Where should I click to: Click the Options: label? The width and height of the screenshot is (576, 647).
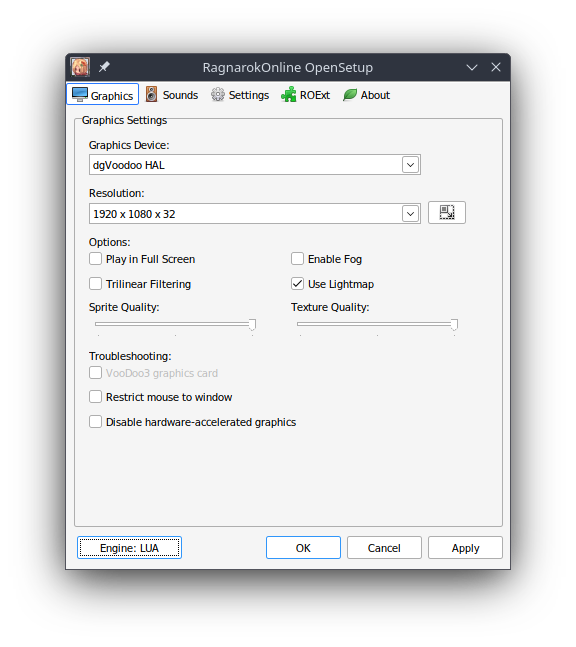[x=109, y=242]
